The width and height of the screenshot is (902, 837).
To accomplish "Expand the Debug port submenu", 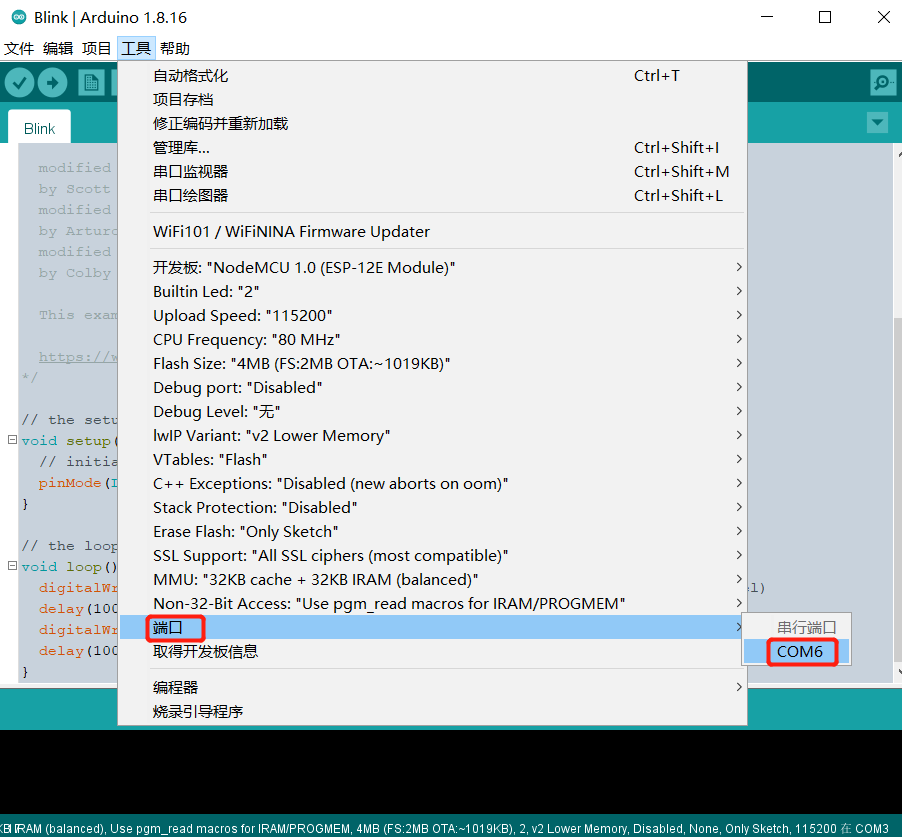I will [x=433, y=388].
